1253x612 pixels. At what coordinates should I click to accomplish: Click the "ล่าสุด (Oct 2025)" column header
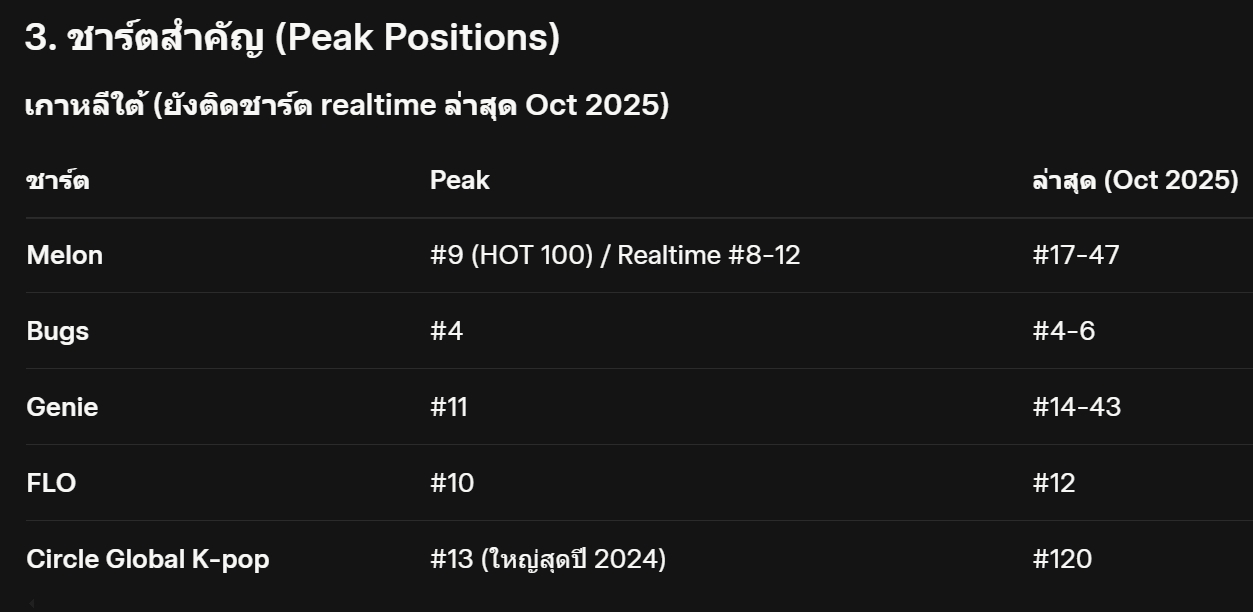(x=1135, y=180)
